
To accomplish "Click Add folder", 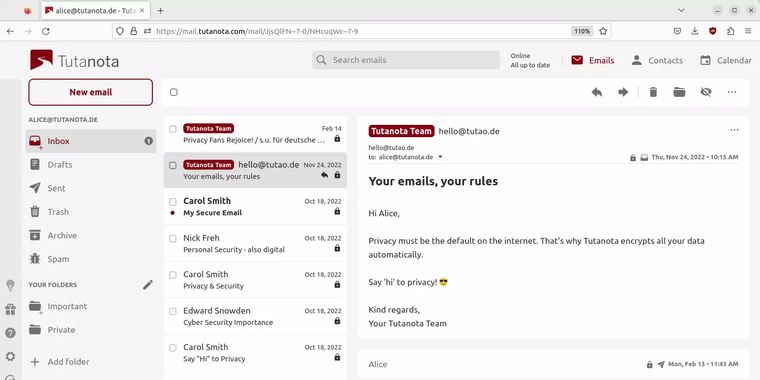I will tap(91, 362).
